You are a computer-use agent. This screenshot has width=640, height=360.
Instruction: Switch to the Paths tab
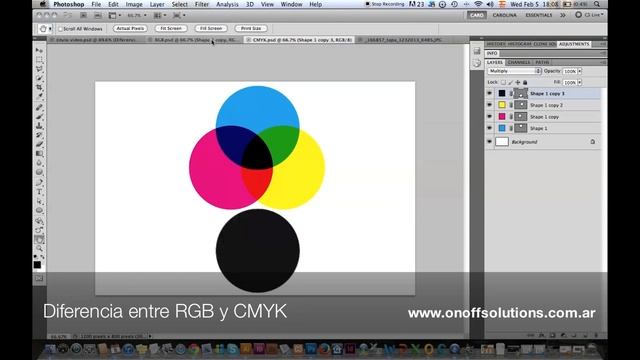click(x=542, y=62)
